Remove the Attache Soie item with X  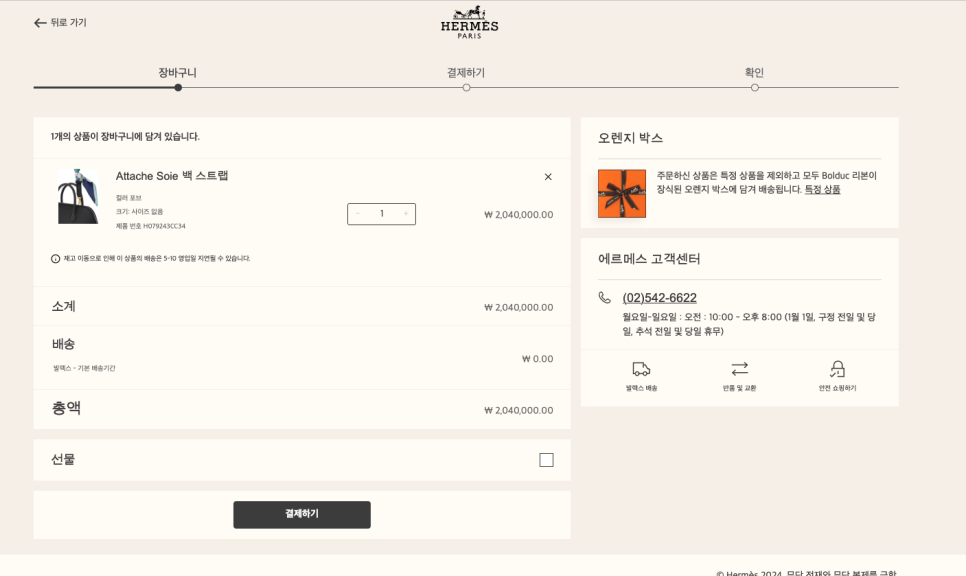click(x=548, y=177)
